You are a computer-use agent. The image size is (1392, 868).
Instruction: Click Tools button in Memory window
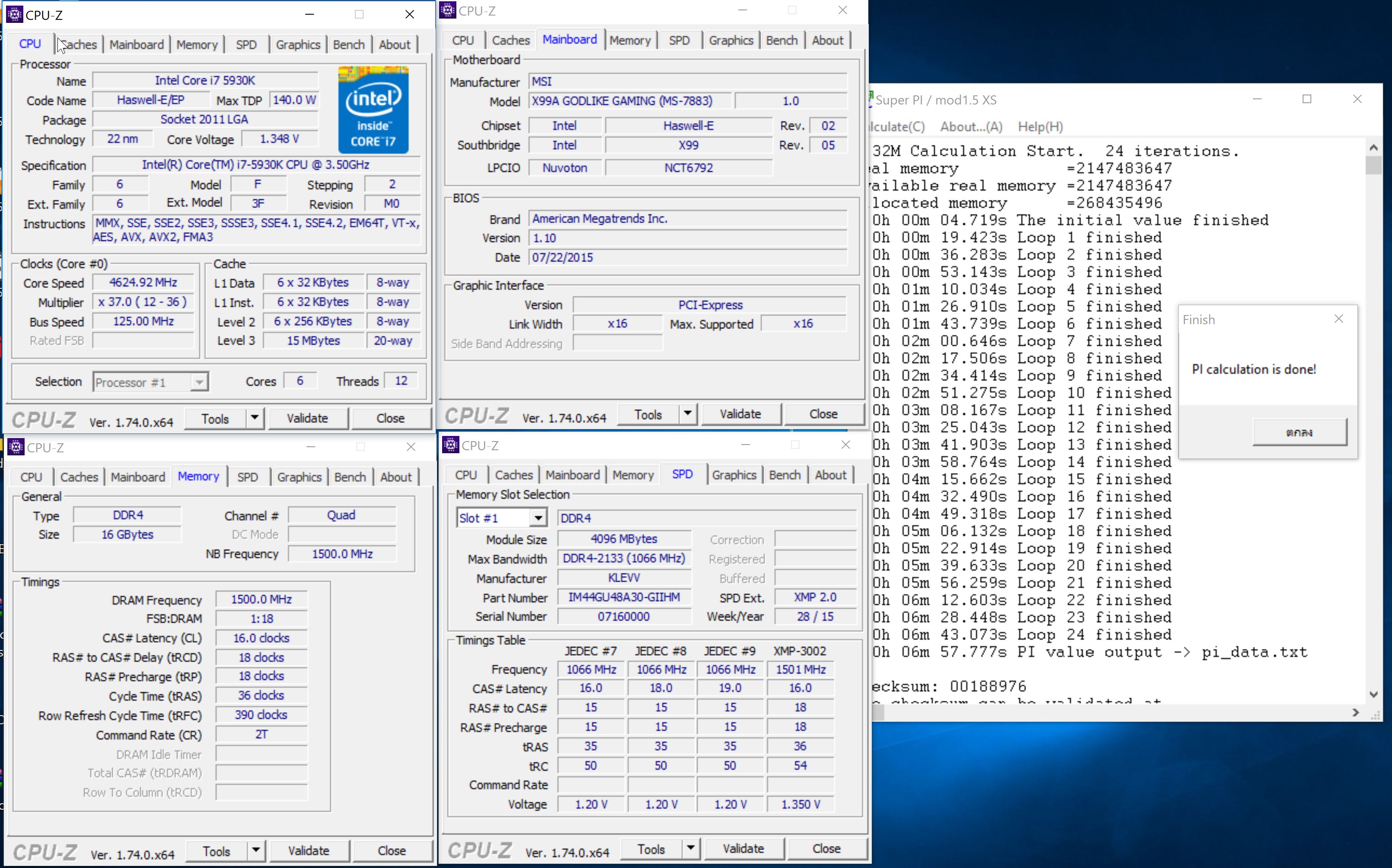pos(216,850)
